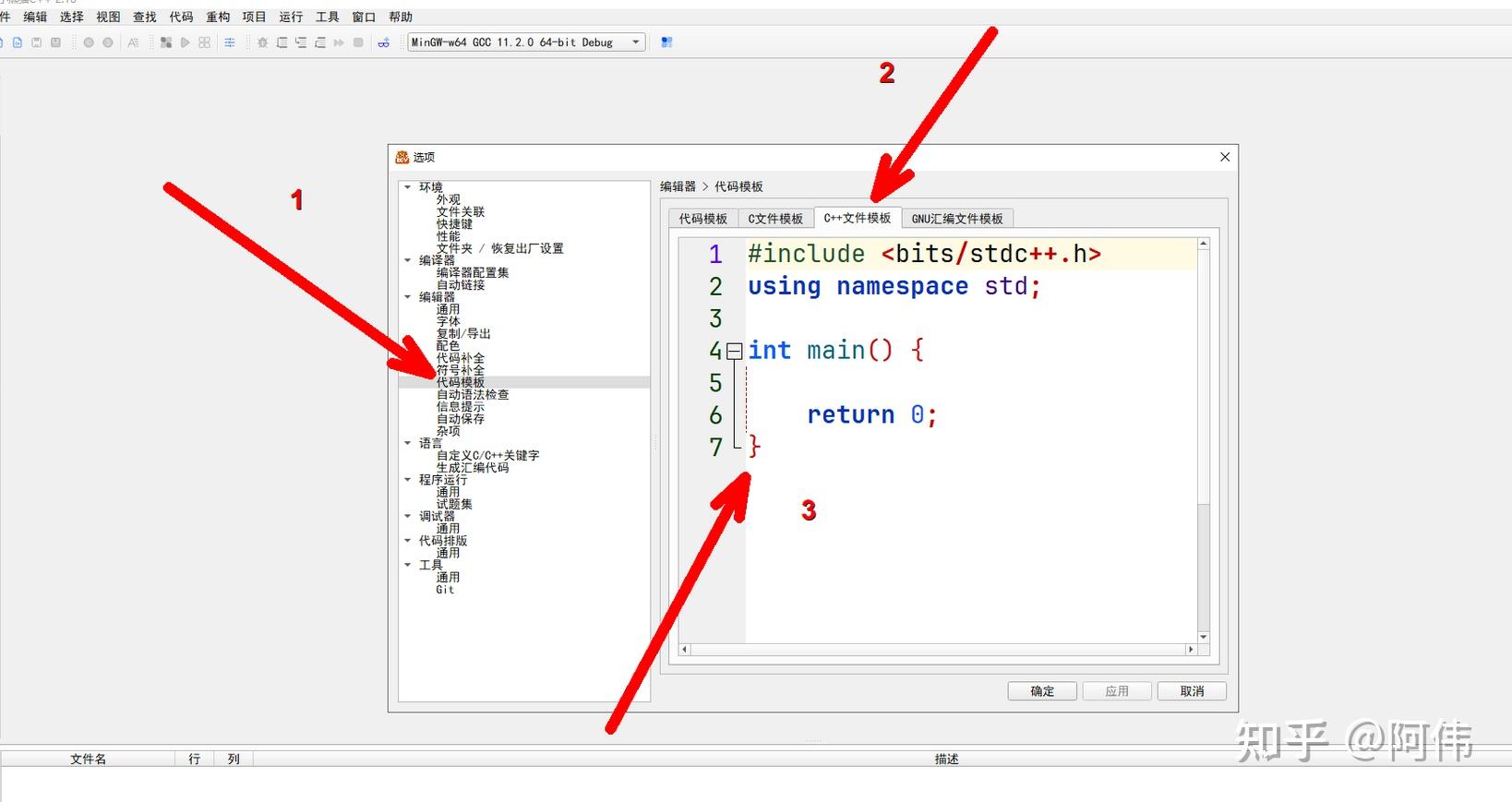Click the run program play icon
This screenshot has height=802, width=1512.
185,42
